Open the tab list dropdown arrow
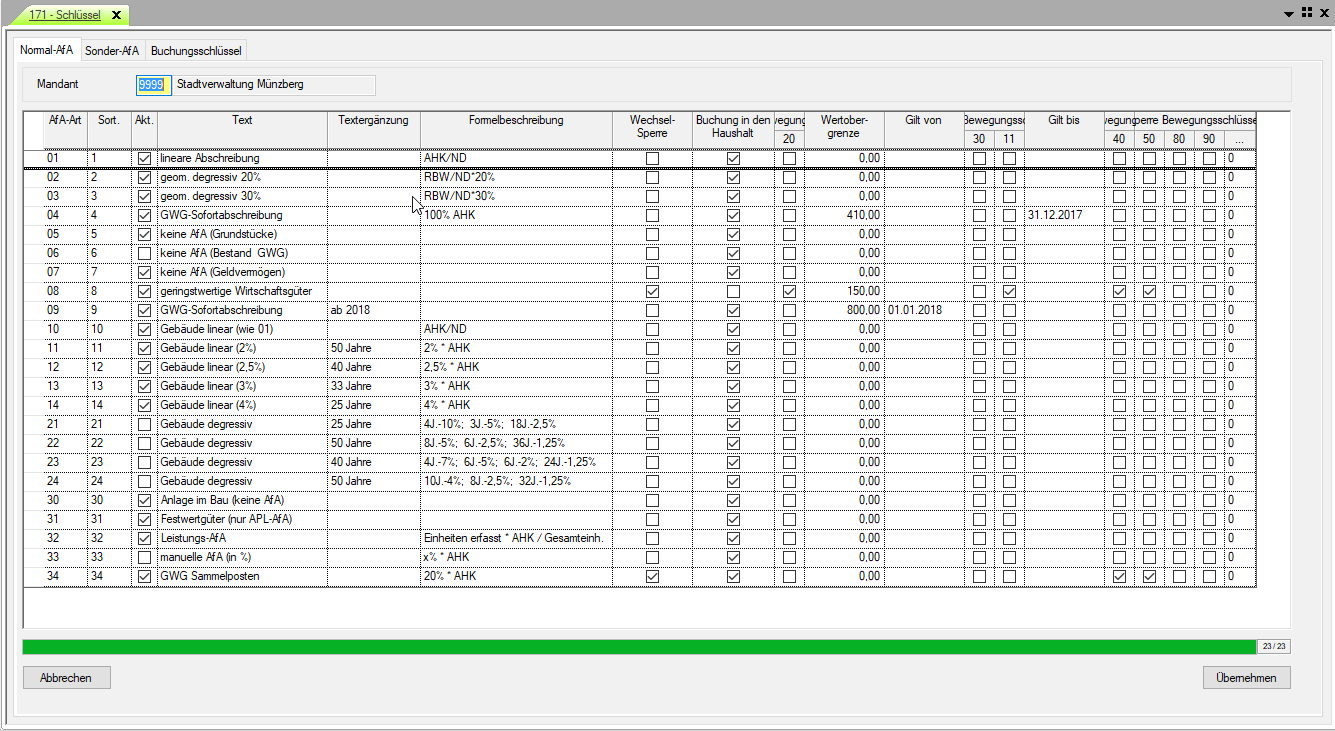The width and height of the screenshot is (1335, 731). 1288,13
